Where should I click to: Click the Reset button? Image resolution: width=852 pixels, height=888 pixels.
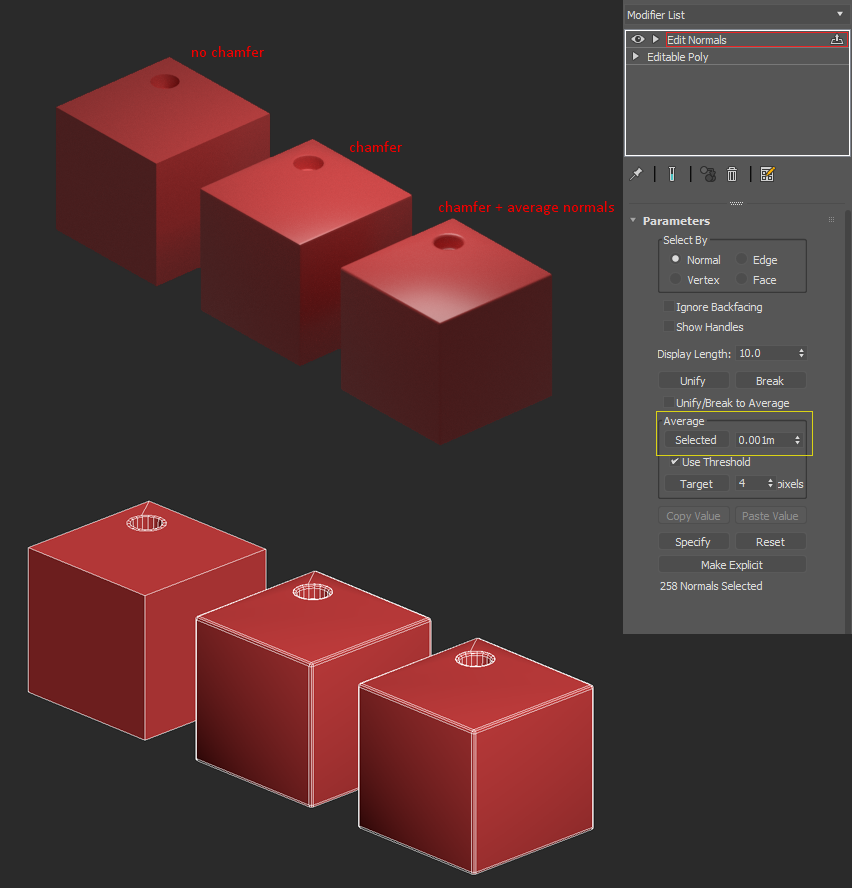pos(770,542)
